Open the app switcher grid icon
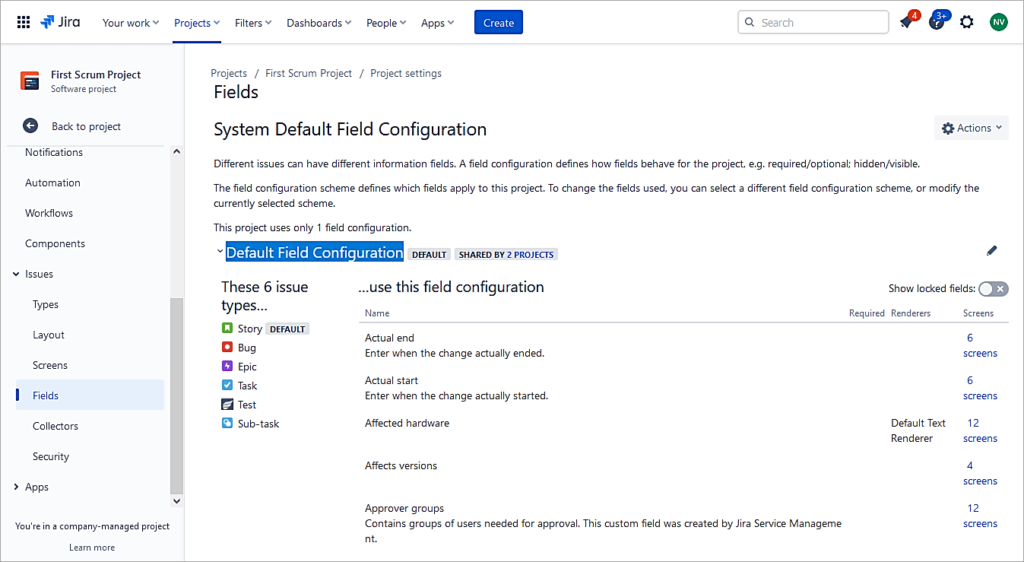 [x=24, y=22]
